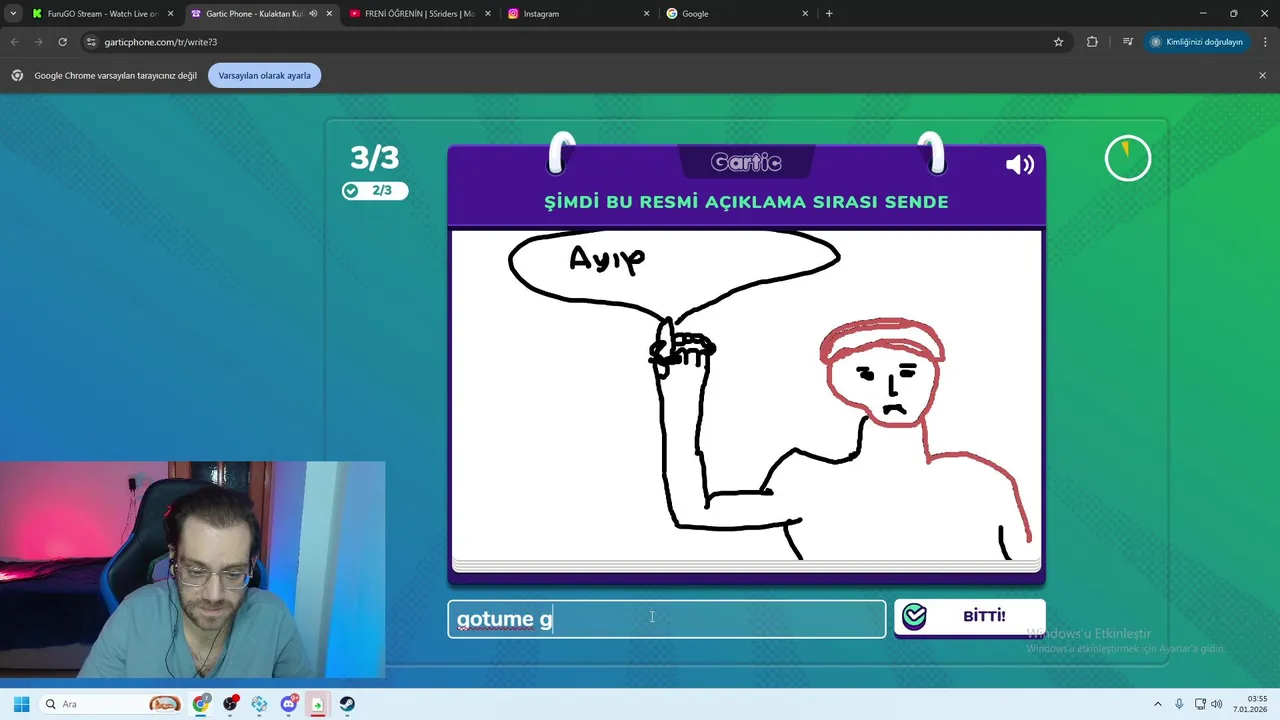Dismiss the default browser info bar
The image size is (1280, 720).
click(1262, 75)
